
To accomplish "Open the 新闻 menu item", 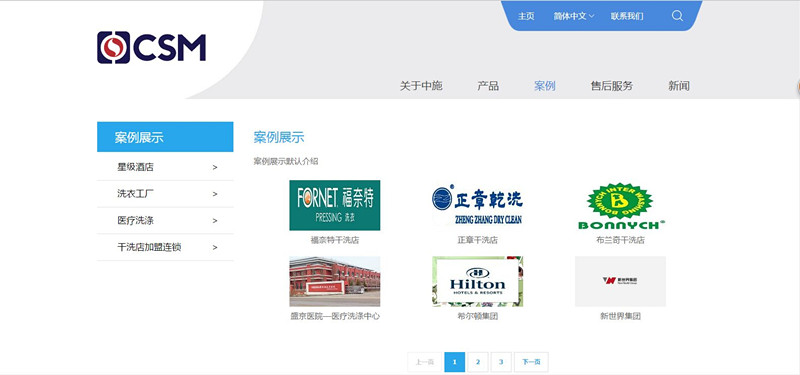I will point(679,86).
